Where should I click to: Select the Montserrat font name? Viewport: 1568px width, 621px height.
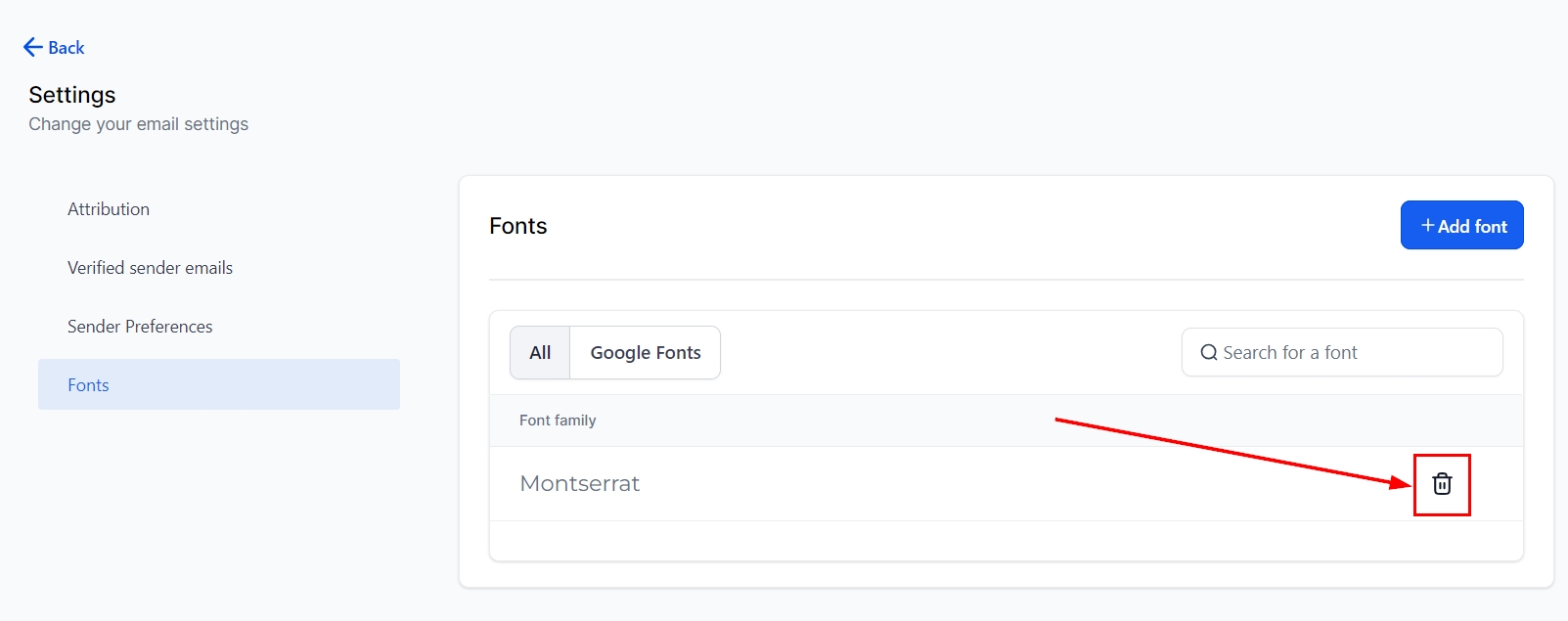pos(580,484)
